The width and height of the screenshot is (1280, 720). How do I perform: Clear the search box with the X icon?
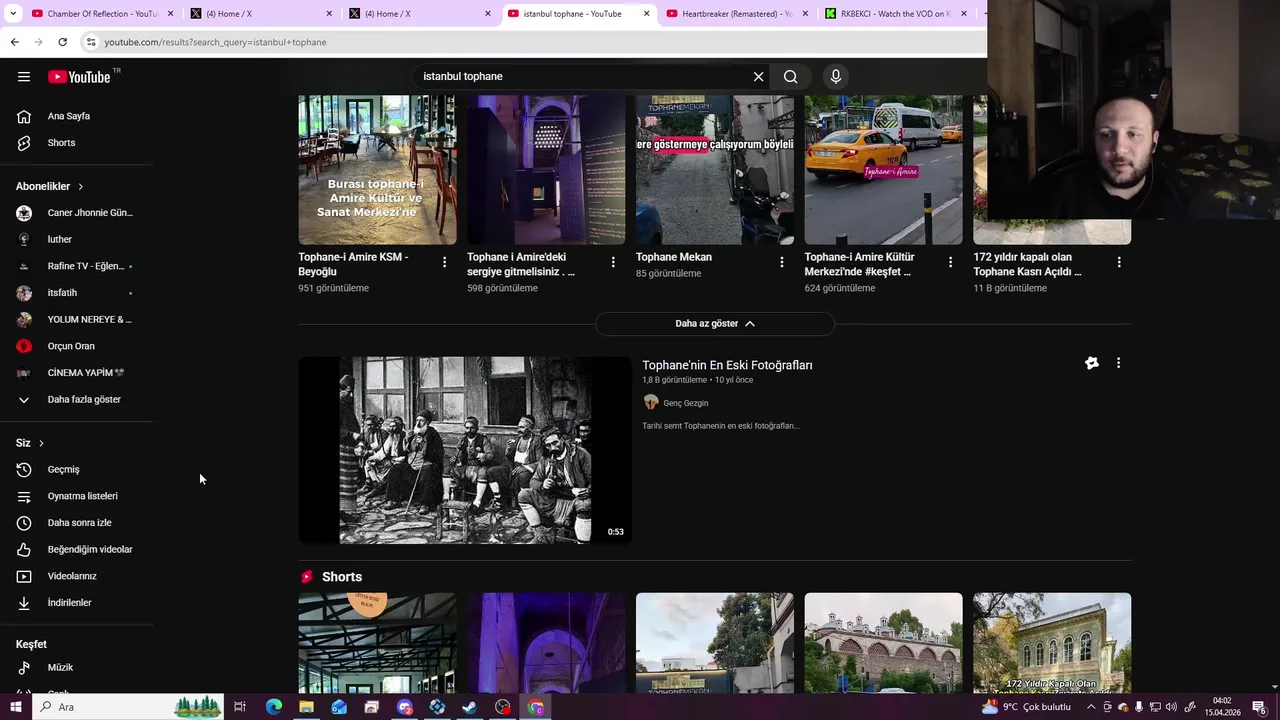pyautogui.click(x=759, y=76)
